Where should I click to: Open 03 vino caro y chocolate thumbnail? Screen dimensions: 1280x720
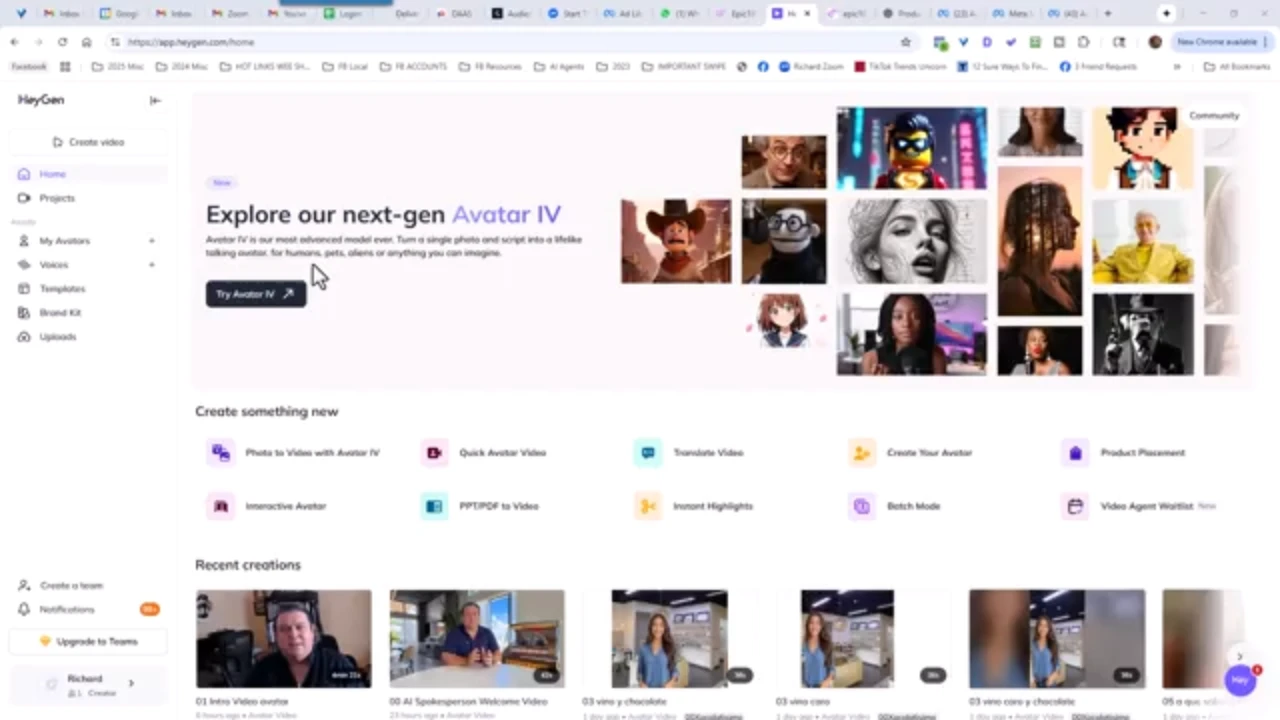tap(1057, 639)
